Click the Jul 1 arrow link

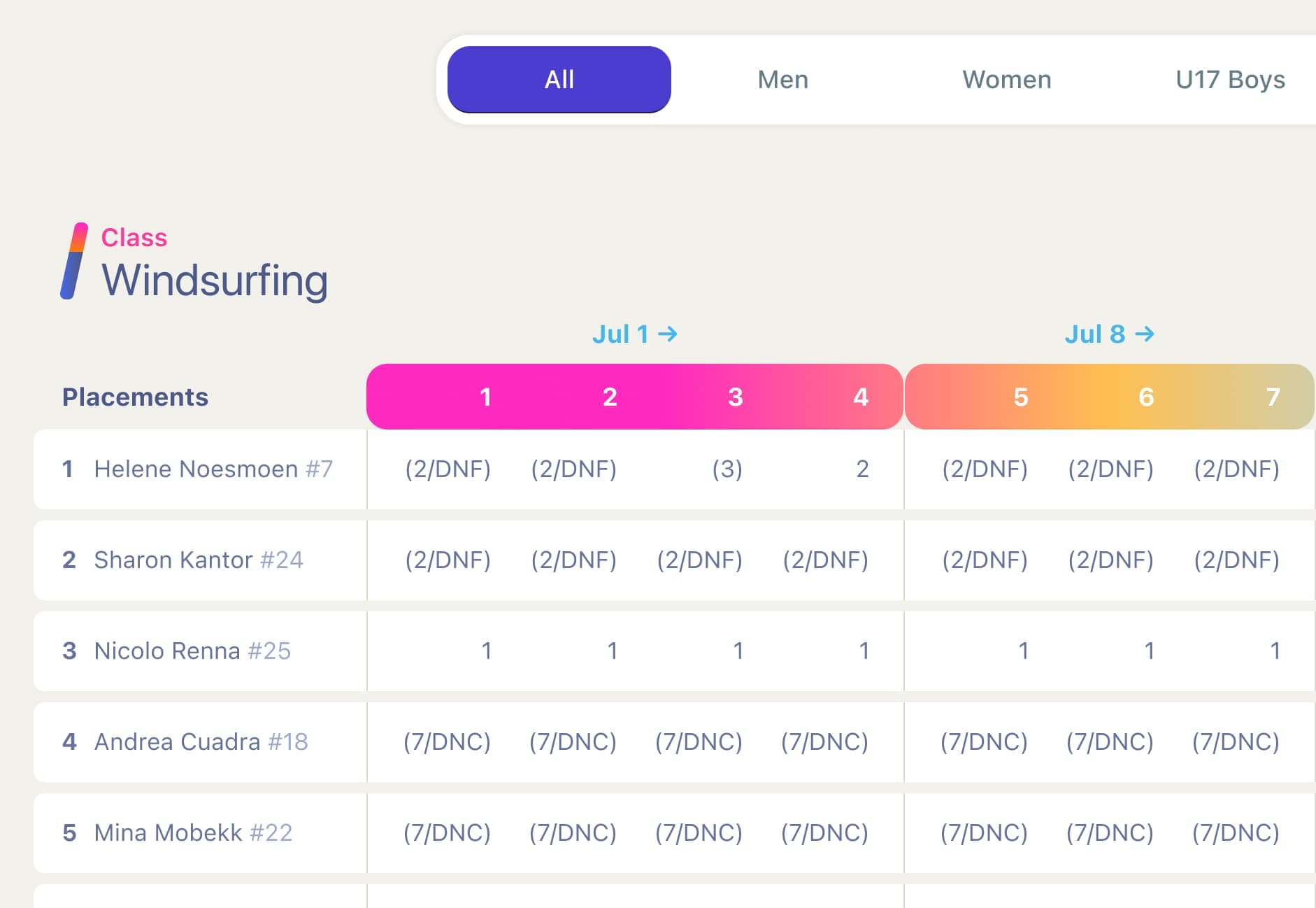634,334
